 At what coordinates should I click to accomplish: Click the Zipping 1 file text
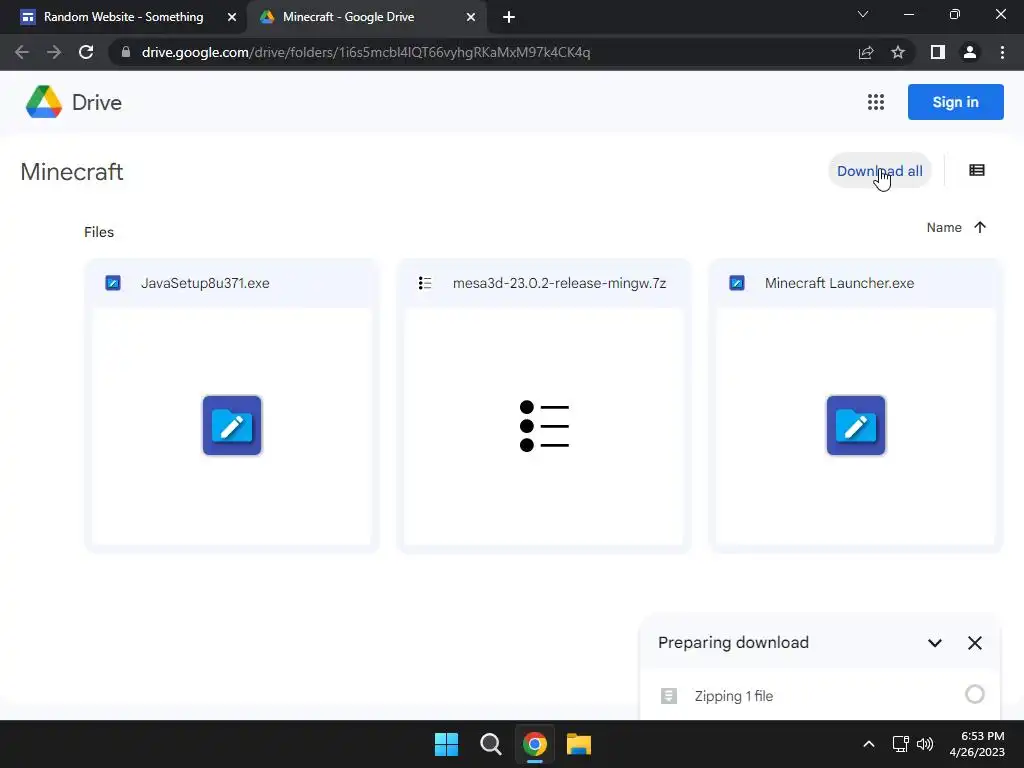[733, 696]
